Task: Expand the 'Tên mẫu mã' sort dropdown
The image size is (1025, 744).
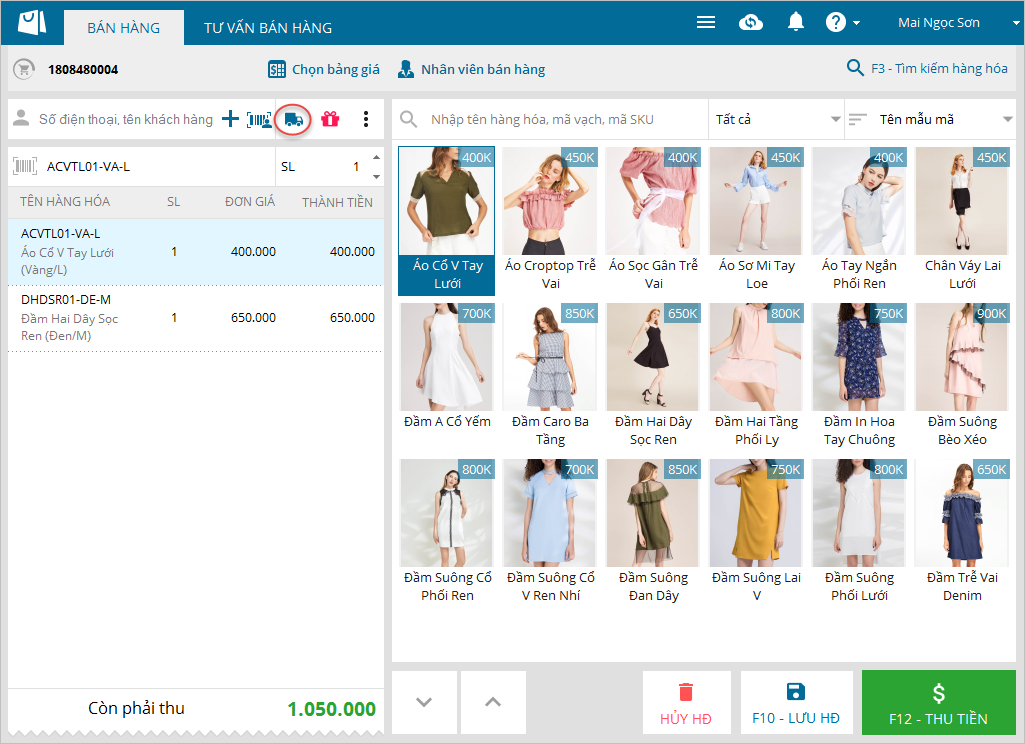Action: point(930,119)
